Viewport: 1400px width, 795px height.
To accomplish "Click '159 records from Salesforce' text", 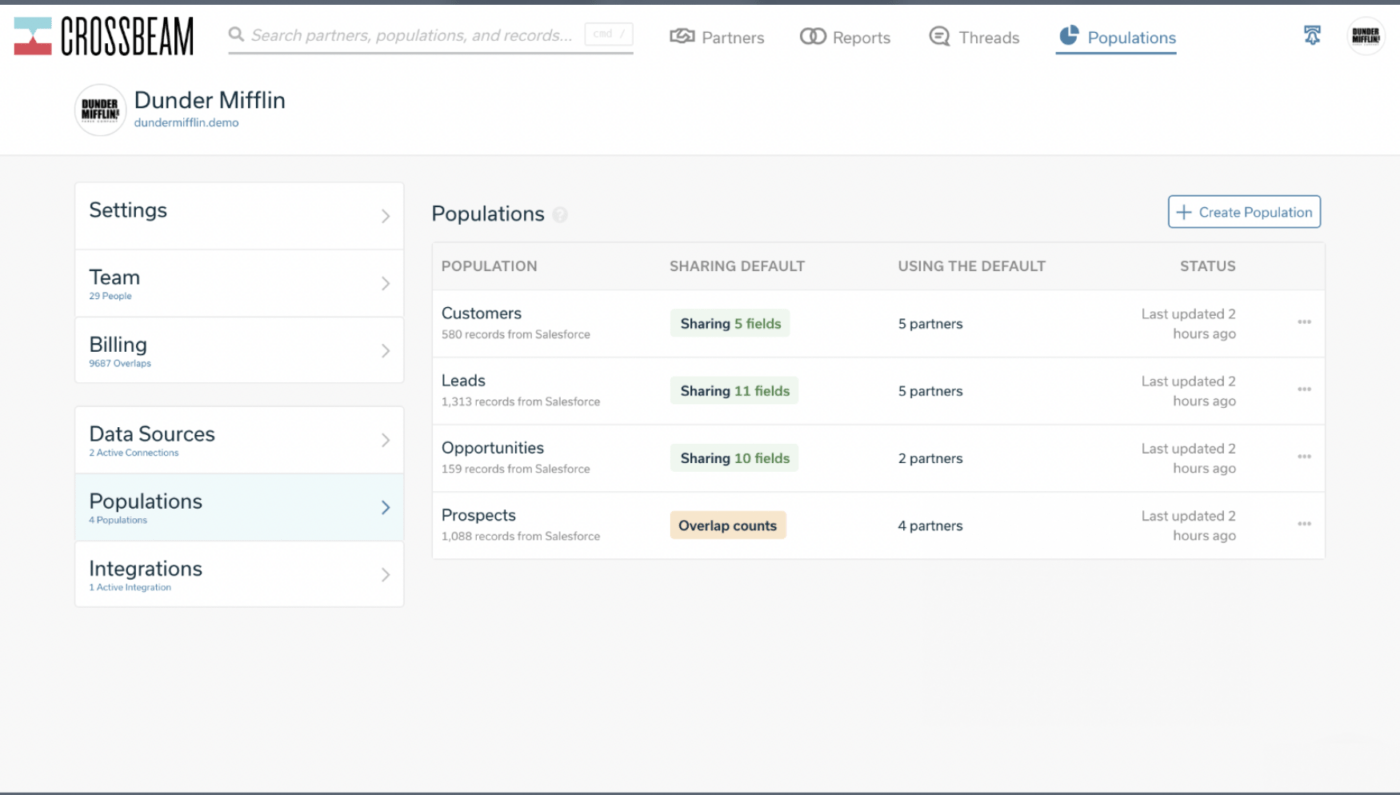I will pyautogui.click(x=516, y=469).
